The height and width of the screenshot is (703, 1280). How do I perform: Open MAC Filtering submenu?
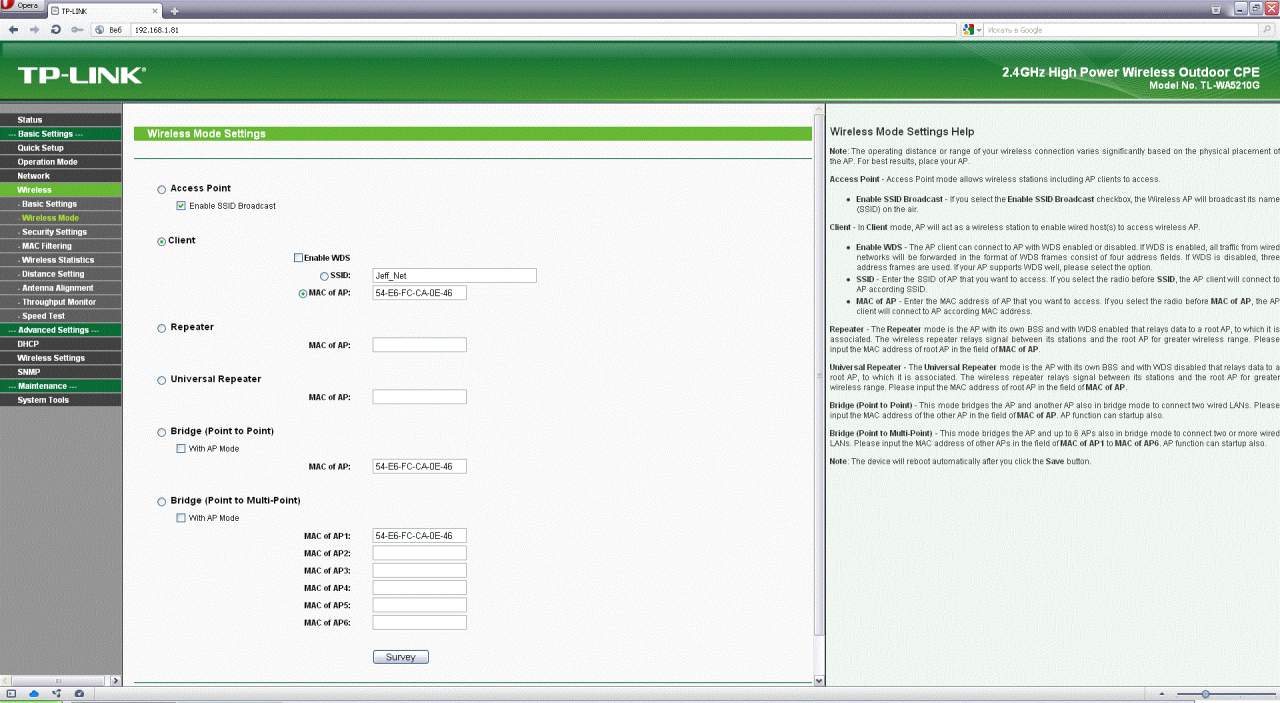[x=61, y=246]
